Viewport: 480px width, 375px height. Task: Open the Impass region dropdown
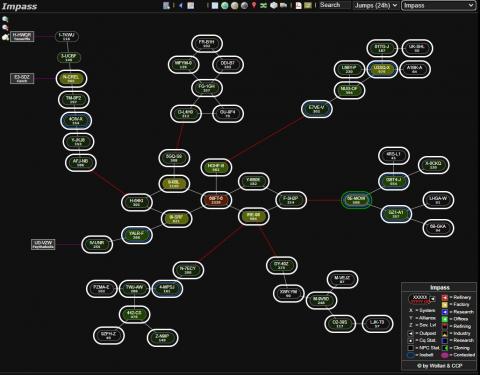439,5
